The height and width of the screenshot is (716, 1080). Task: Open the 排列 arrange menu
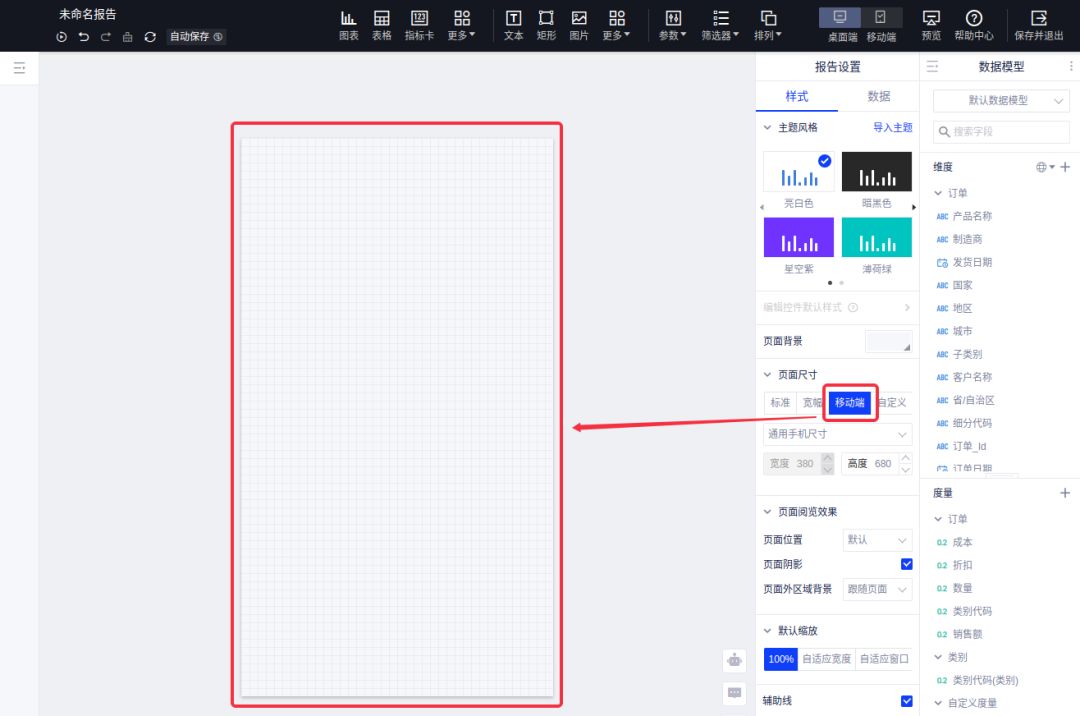pyautogui.click(x=767, y=25)
